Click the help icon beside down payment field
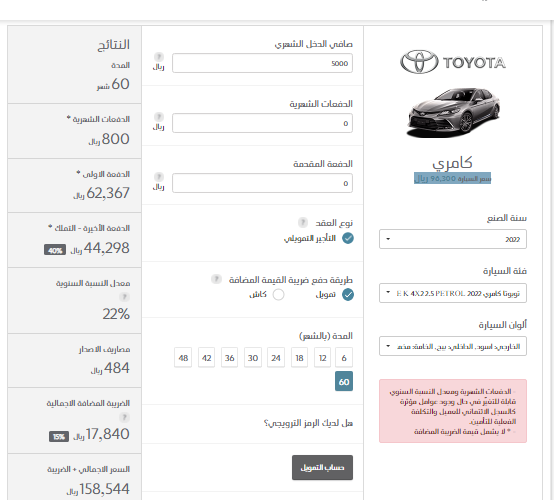554x500 pixels. 159,177
